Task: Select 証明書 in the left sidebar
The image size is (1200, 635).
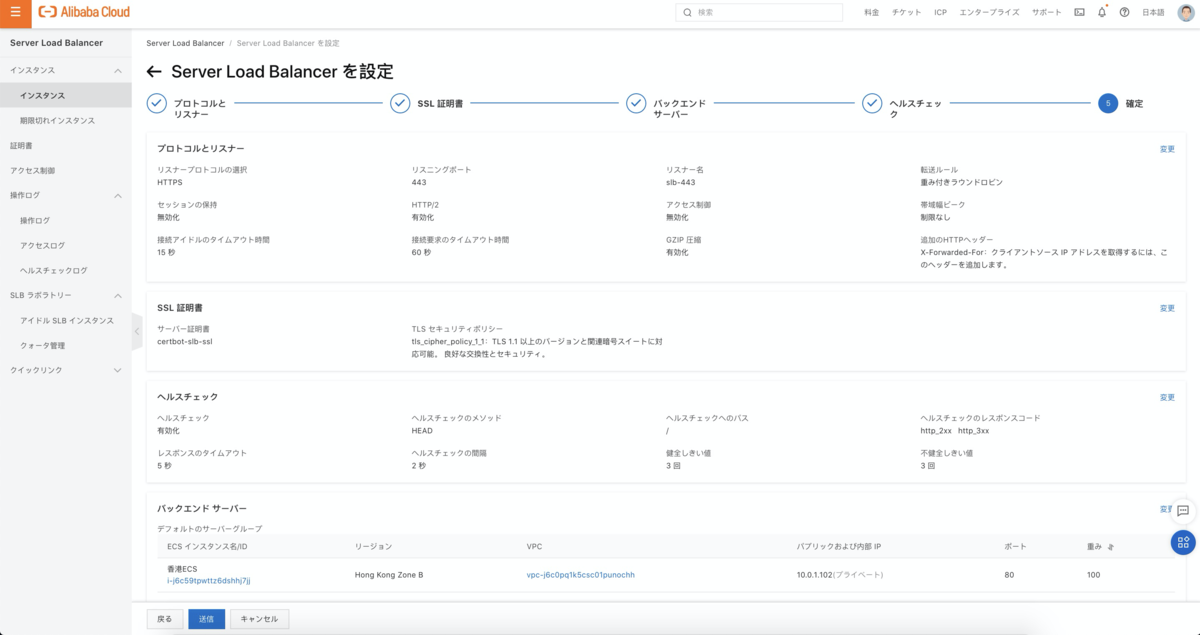Action: [21, 146]
